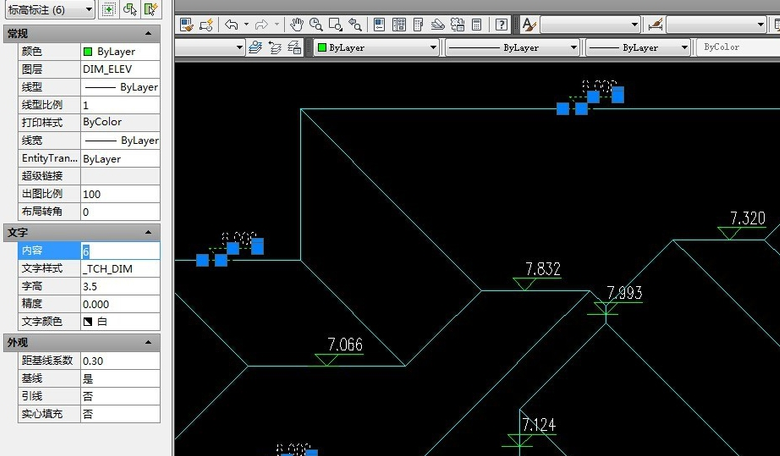Toggle the 基线 value 是

pyautogui.click(x=120, y=379)
